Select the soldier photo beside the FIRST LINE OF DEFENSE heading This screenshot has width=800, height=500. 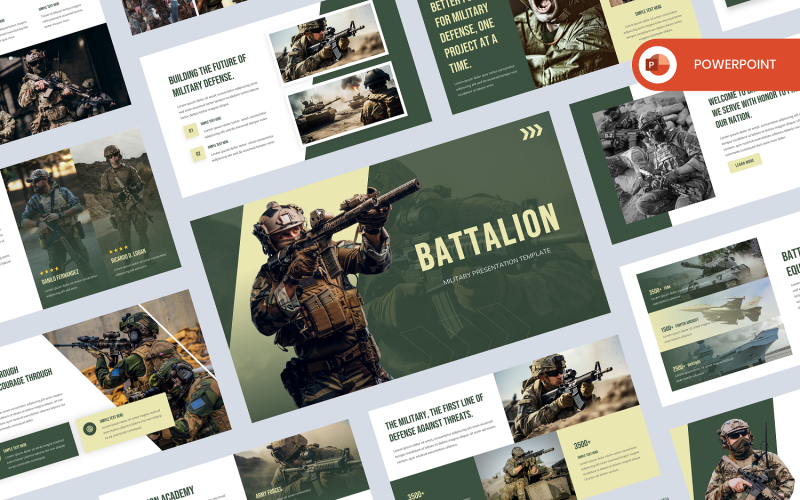566,388
